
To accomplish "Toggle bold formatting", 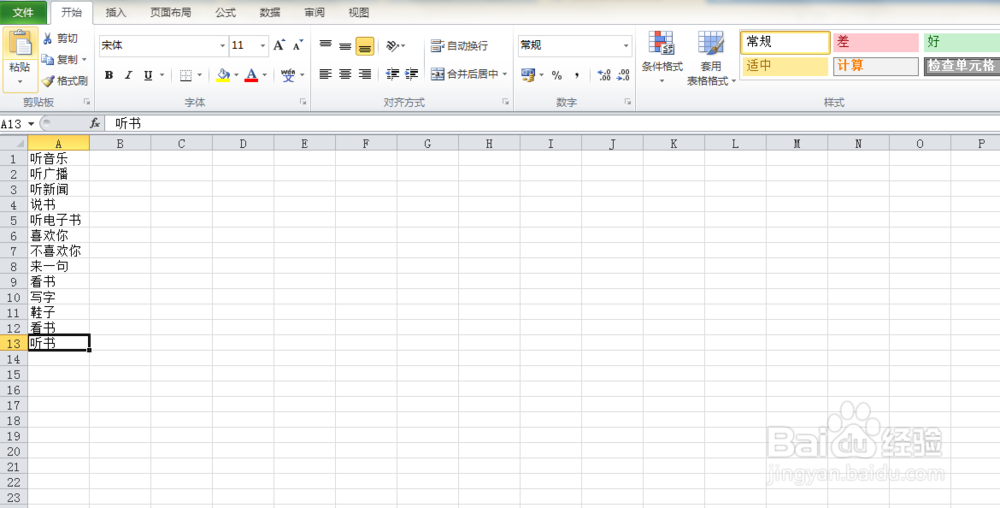I will (108, 75).
